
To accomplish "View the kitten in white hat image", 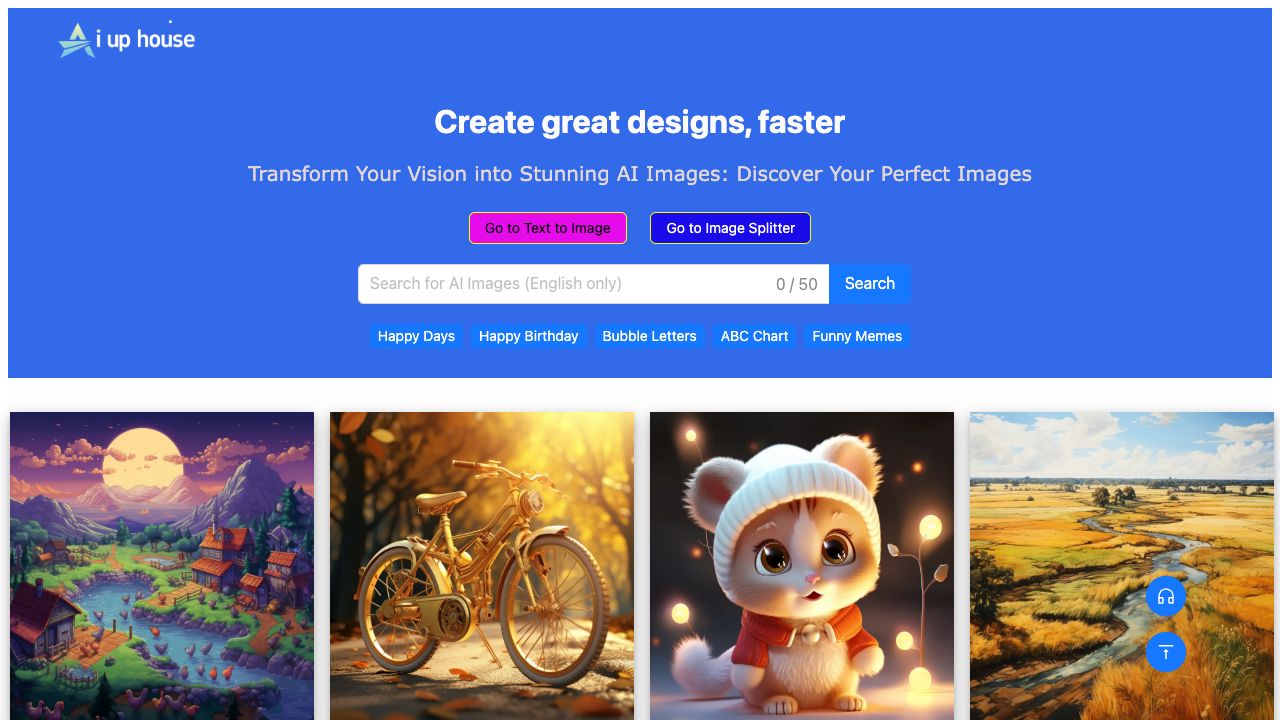I will [802, 566].
